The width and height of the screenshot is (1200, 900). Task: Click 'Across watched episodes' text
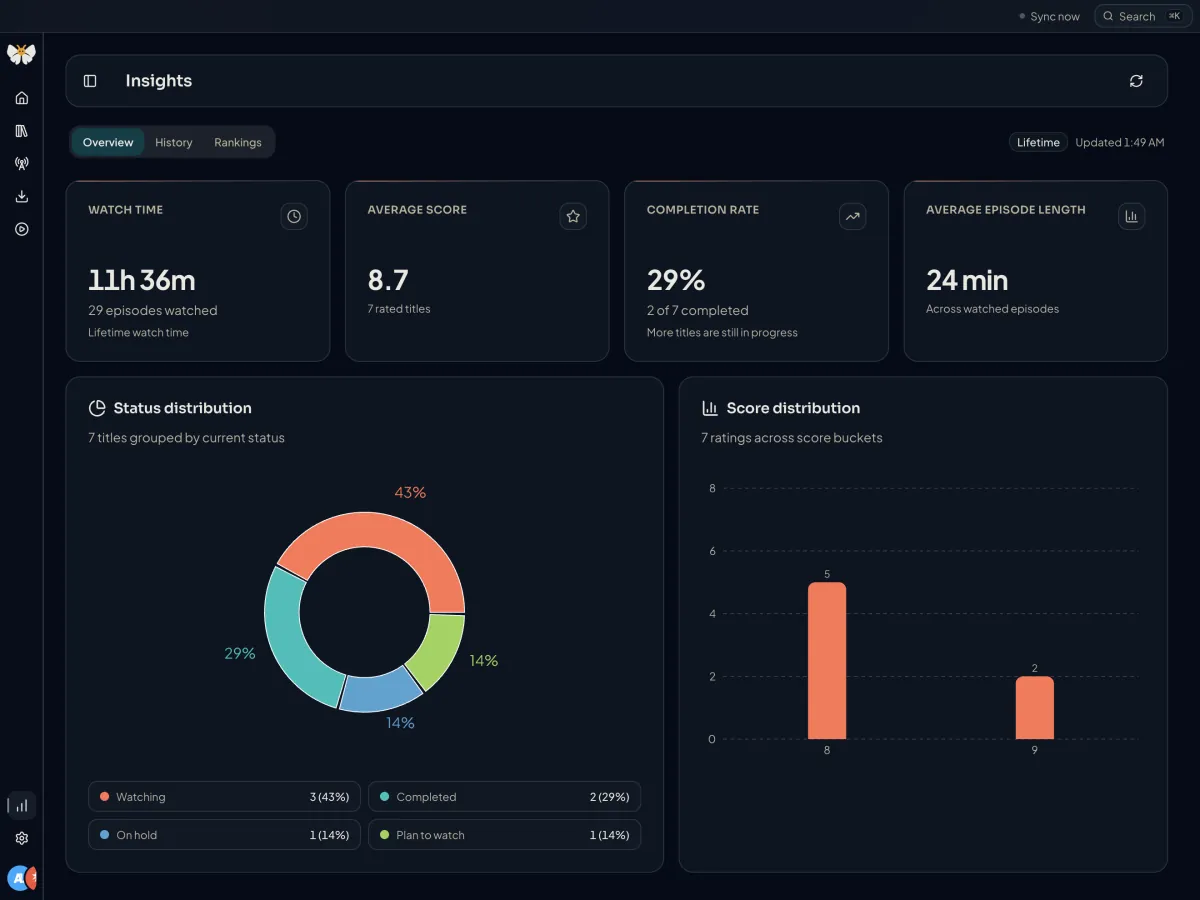pyautogui.click(x=992, y=309)
